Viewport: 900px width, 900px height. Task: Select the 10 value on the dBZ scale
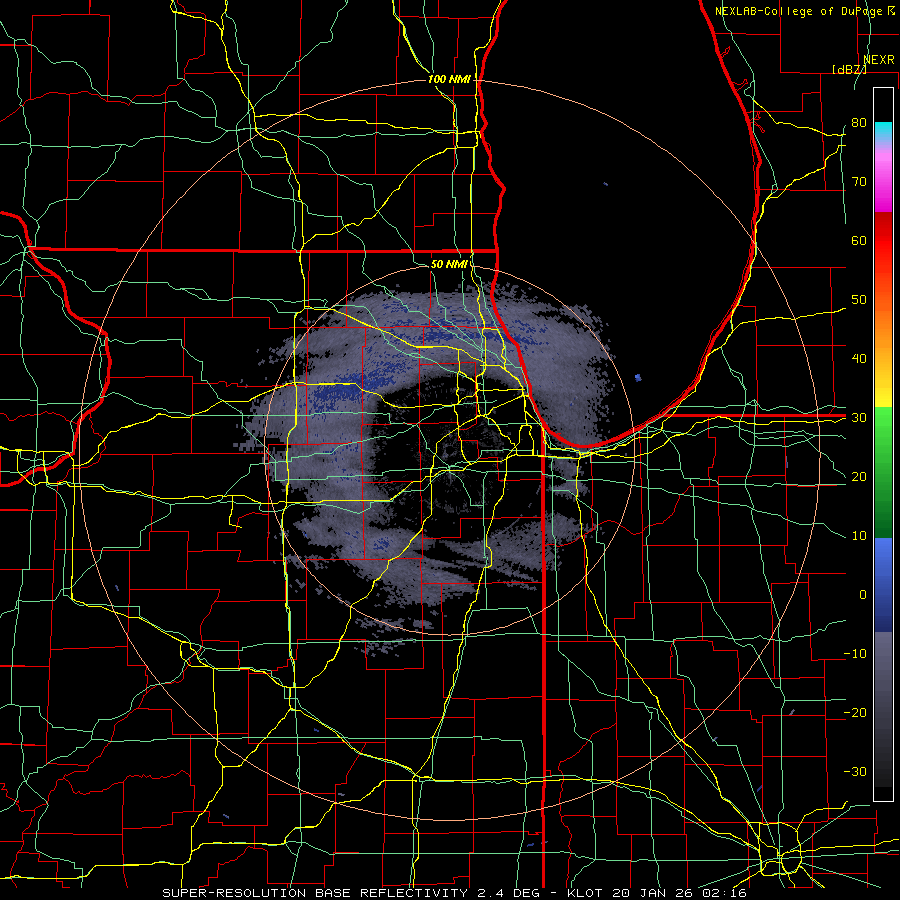coord(859,536)
